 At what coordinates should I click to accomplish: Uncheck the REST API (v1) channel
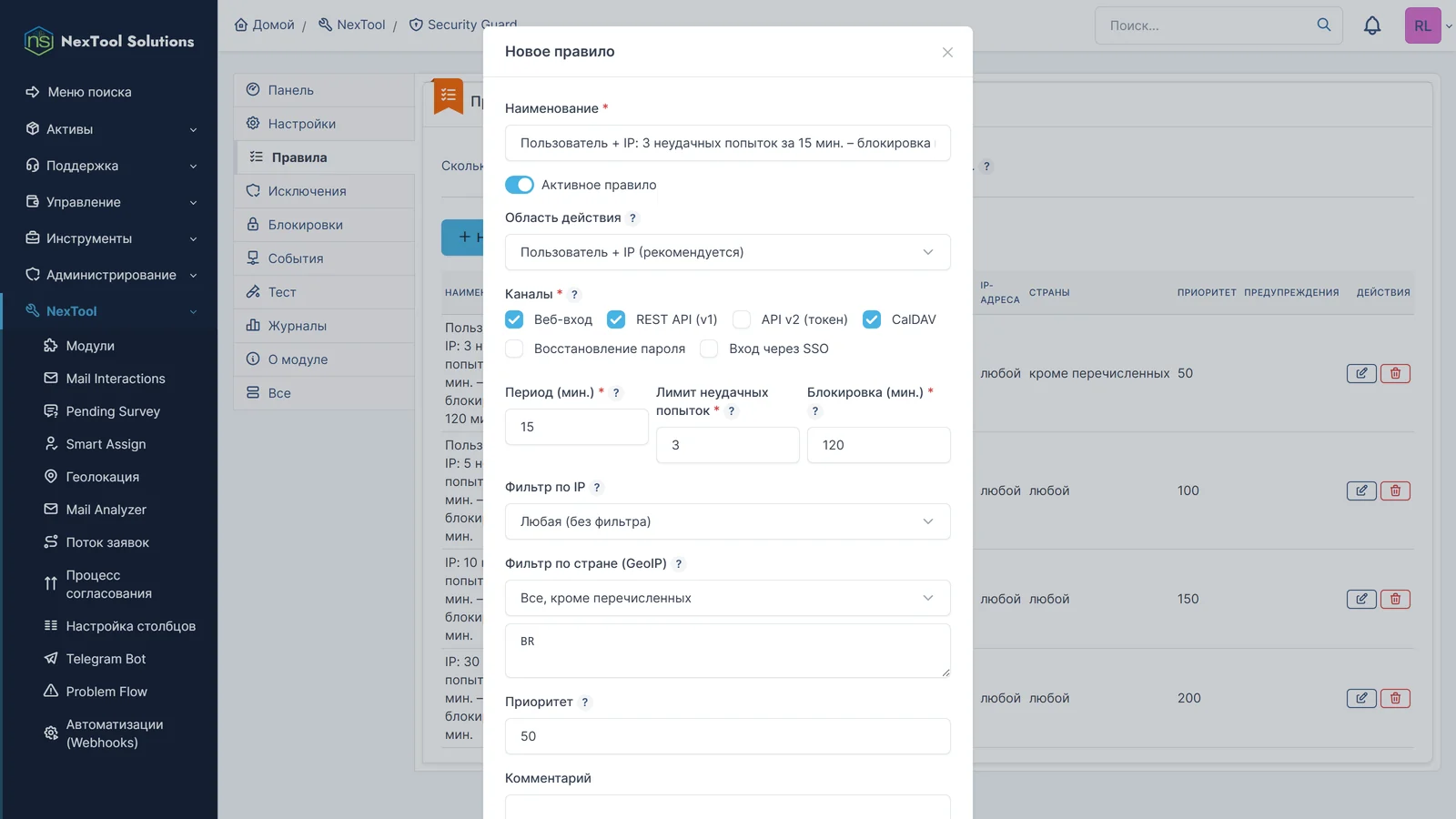pyautogui.click(x=616, y=319)
